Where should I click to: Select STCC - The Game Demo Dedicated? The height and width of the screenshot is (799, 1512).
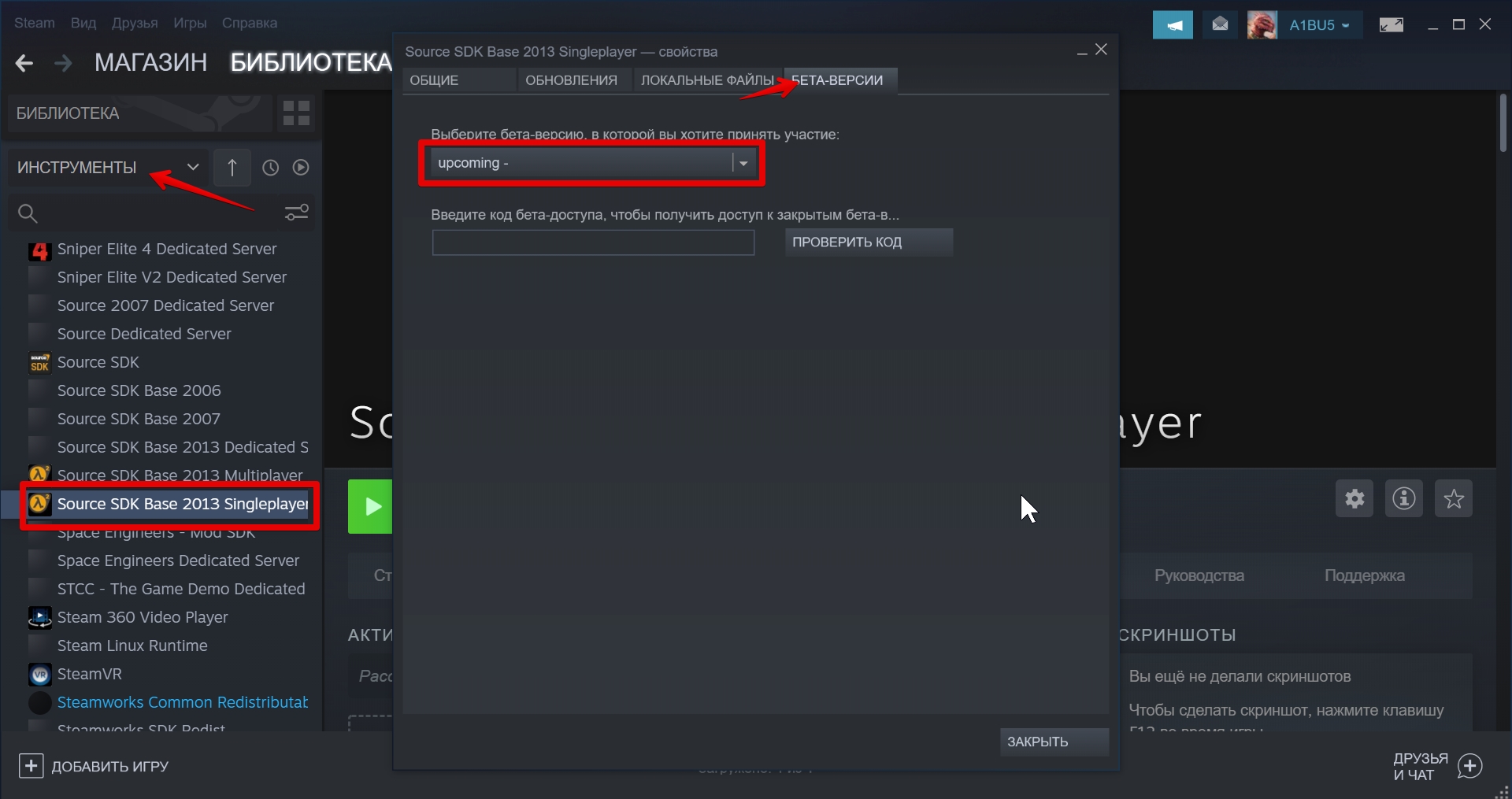click(x=180, y=589)
